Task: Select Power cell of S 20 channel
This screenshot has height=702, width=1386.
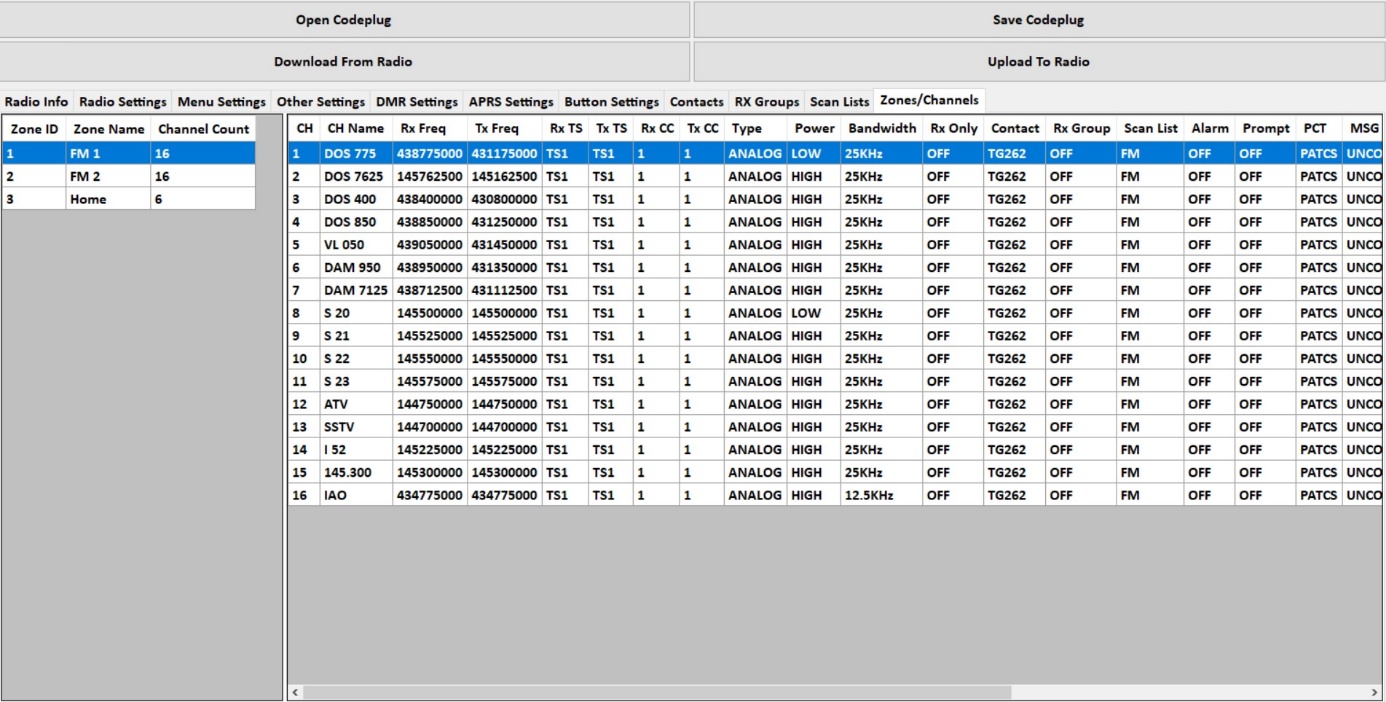Action: (x=814, y=313)
